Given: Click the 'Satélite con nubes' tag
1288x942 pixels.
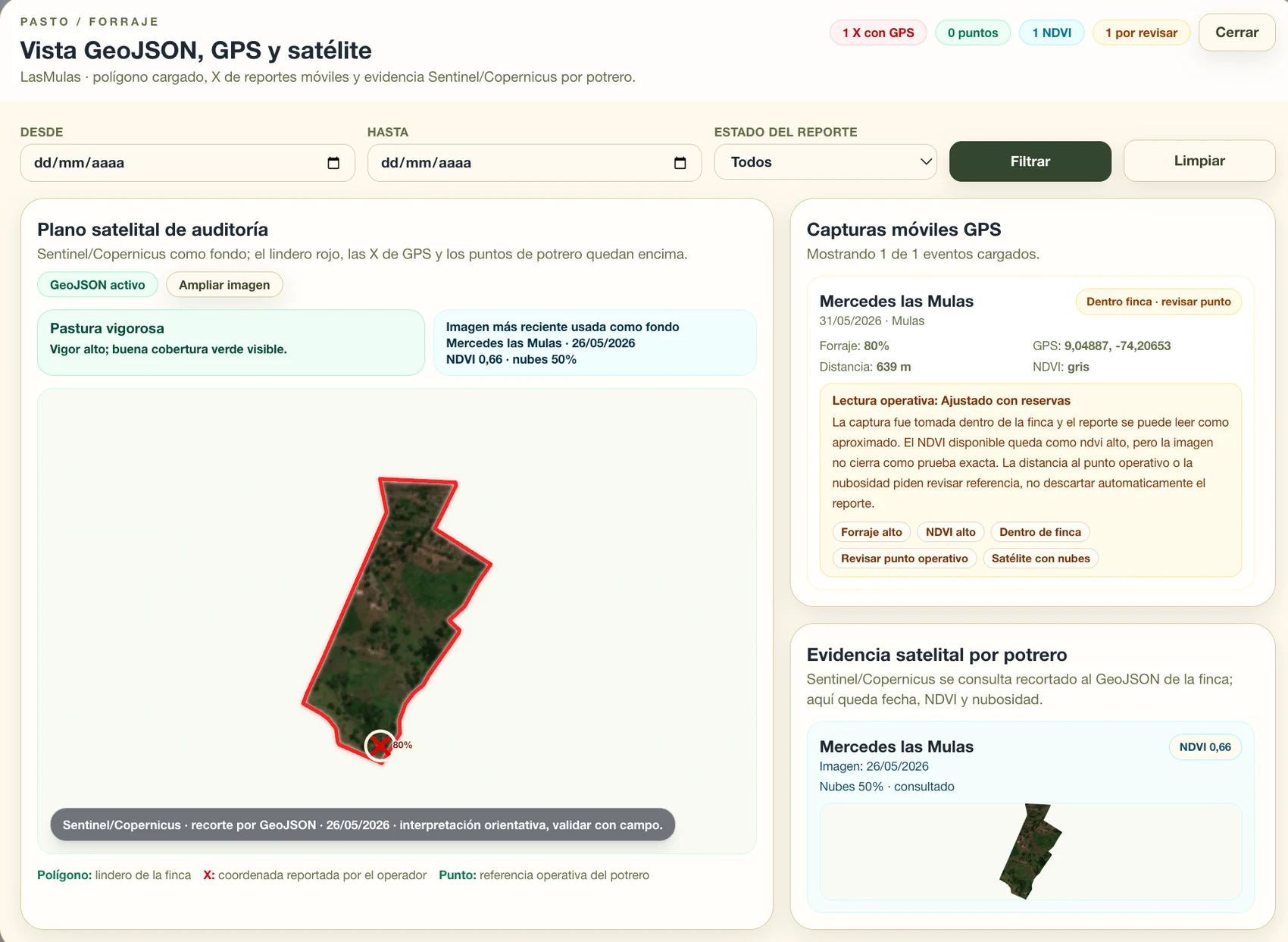Looking at the screenshot, I should tap(1041, 559).
